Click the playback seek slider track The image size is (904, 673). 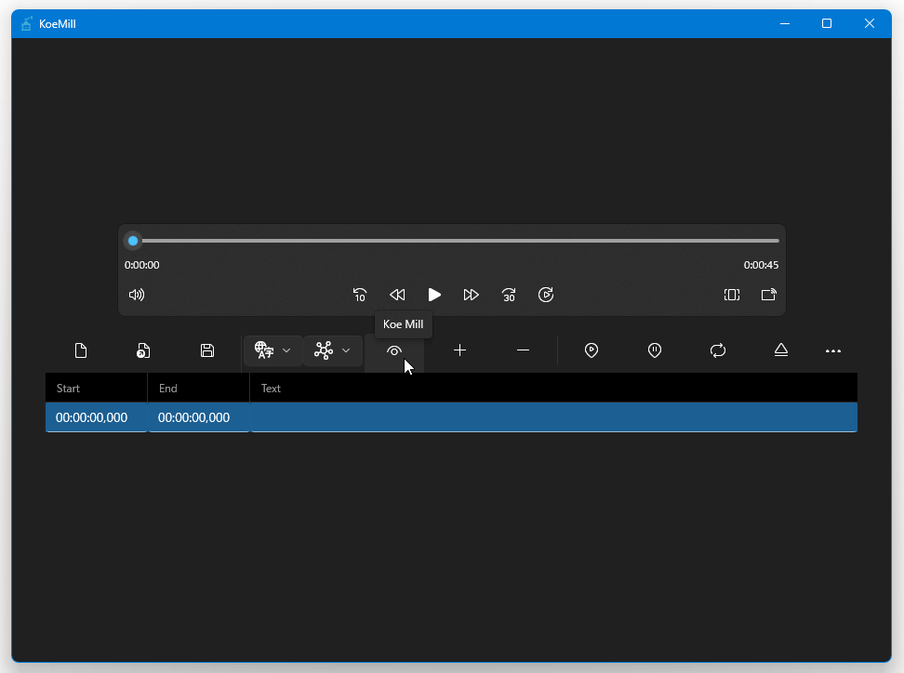(x=456, y=241)
